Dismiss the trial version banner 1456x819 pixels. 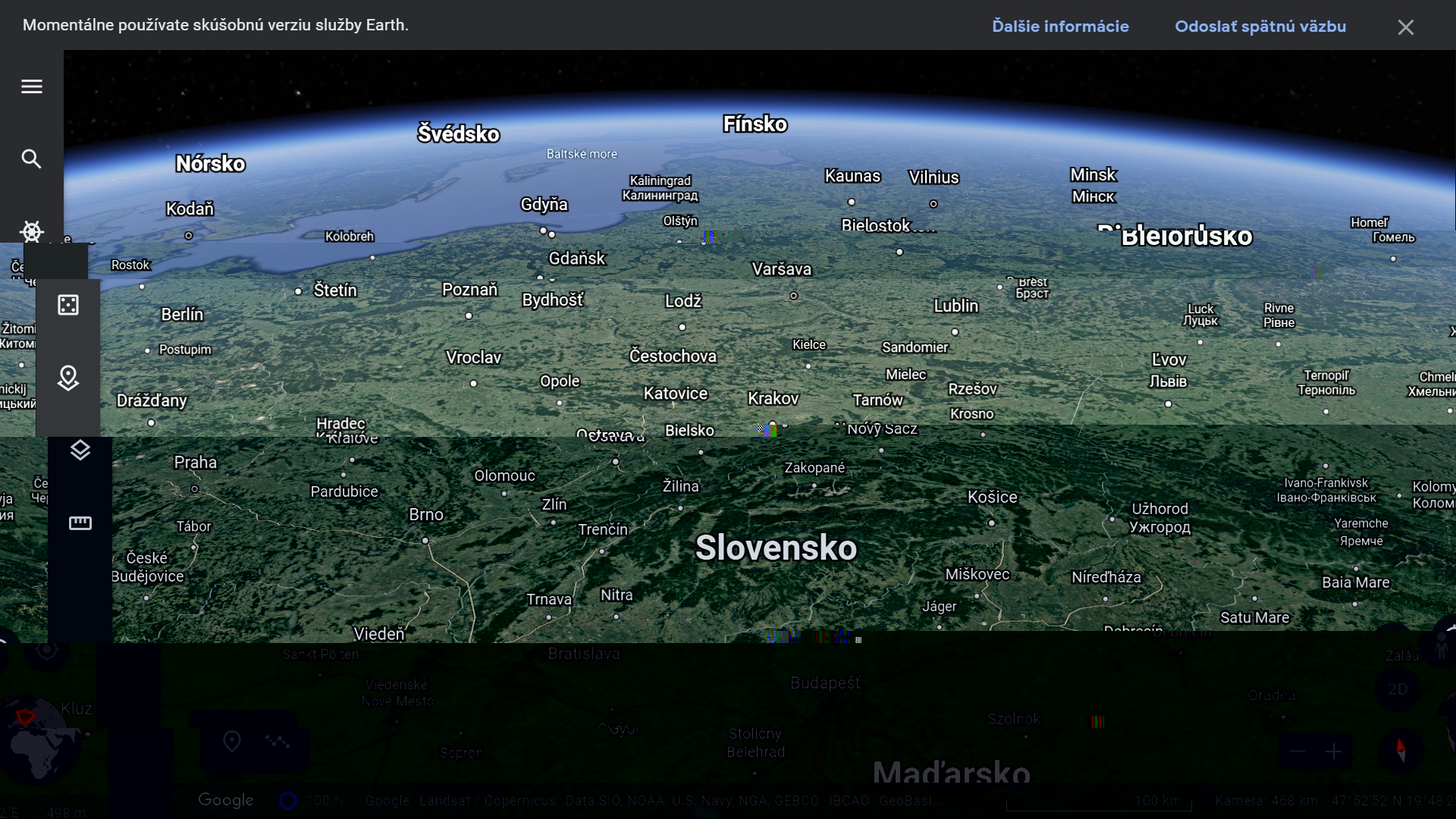click(x=1405, y=27)
